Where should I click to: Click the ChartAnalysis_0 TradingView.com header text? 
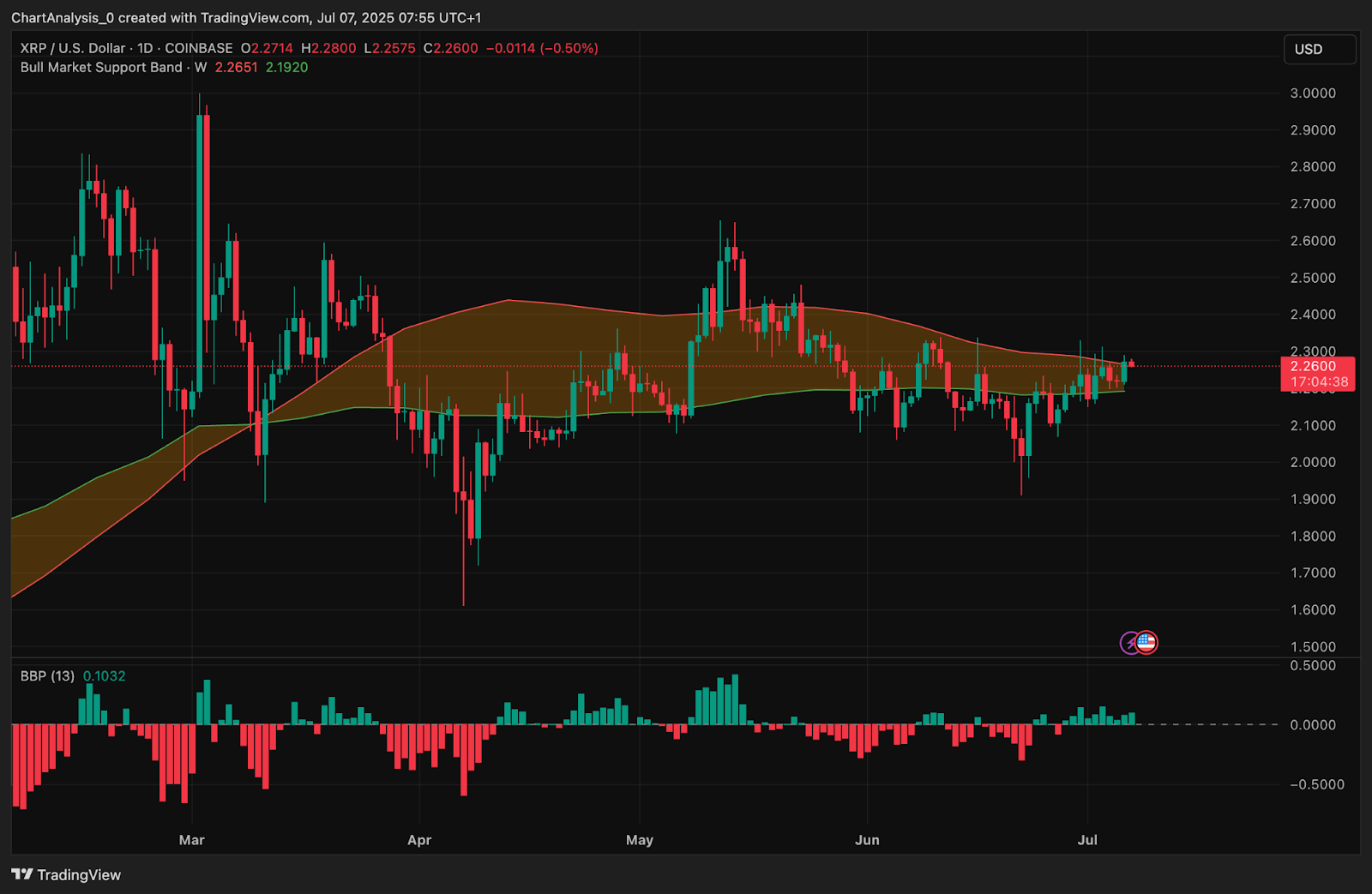tap(246, 17)
